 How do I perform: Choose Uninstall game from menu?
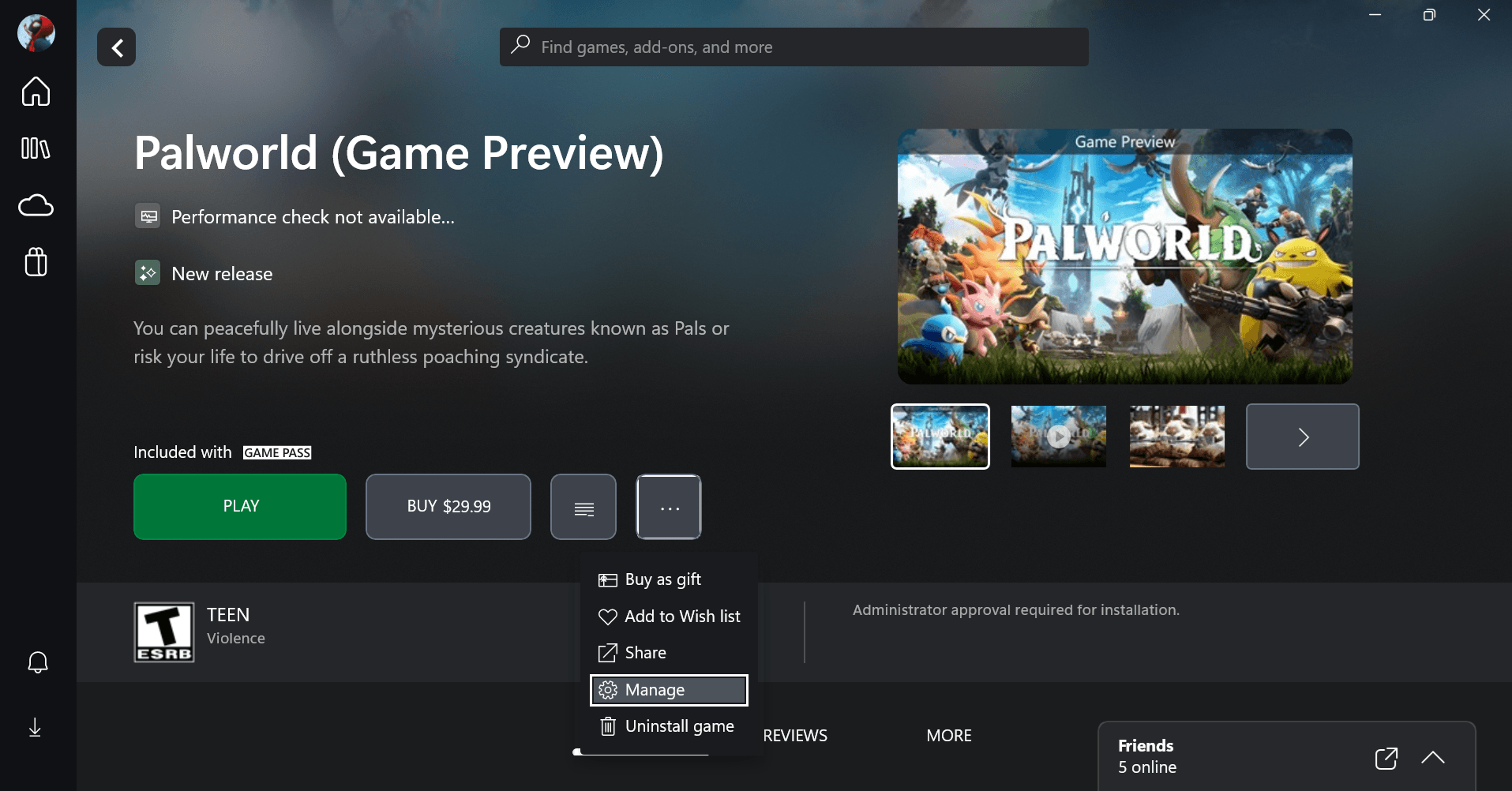(x=669, y=726)
